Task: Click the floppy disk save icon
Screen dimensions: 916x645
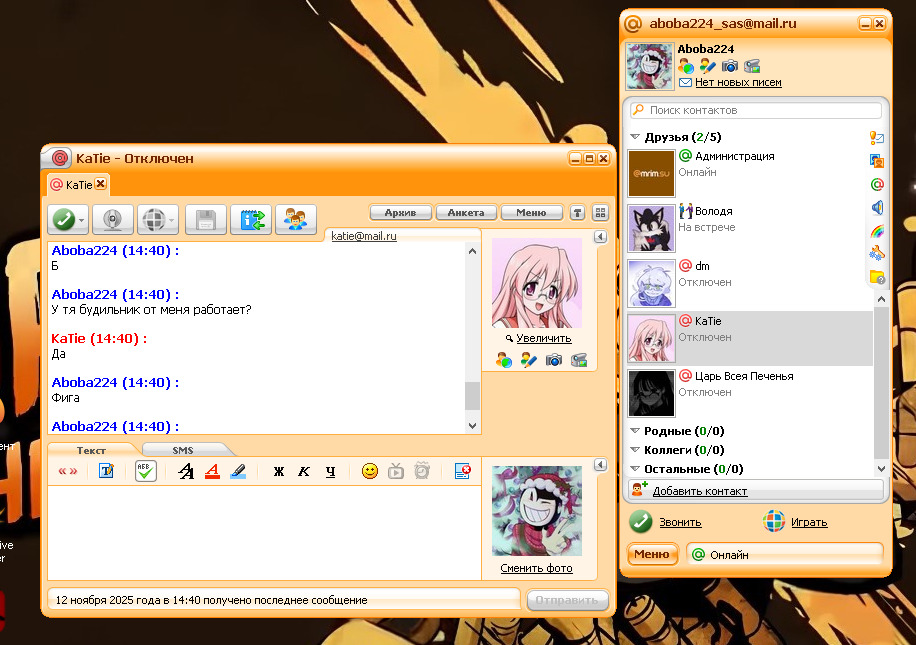Action: [205, 220]
